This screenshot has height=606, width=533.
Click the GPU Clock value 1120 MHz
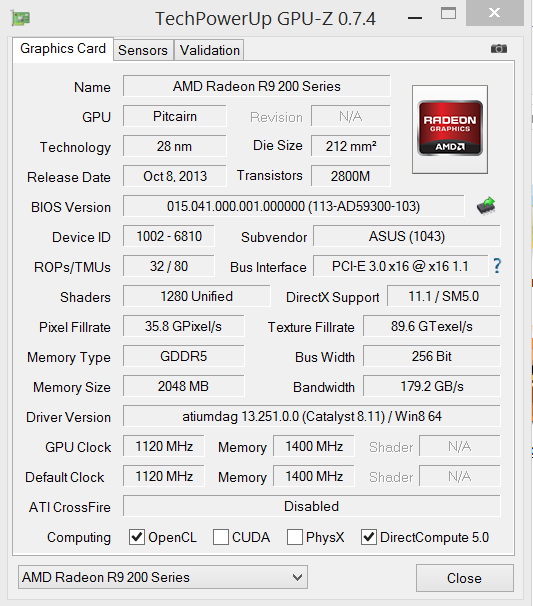[164, 446]
